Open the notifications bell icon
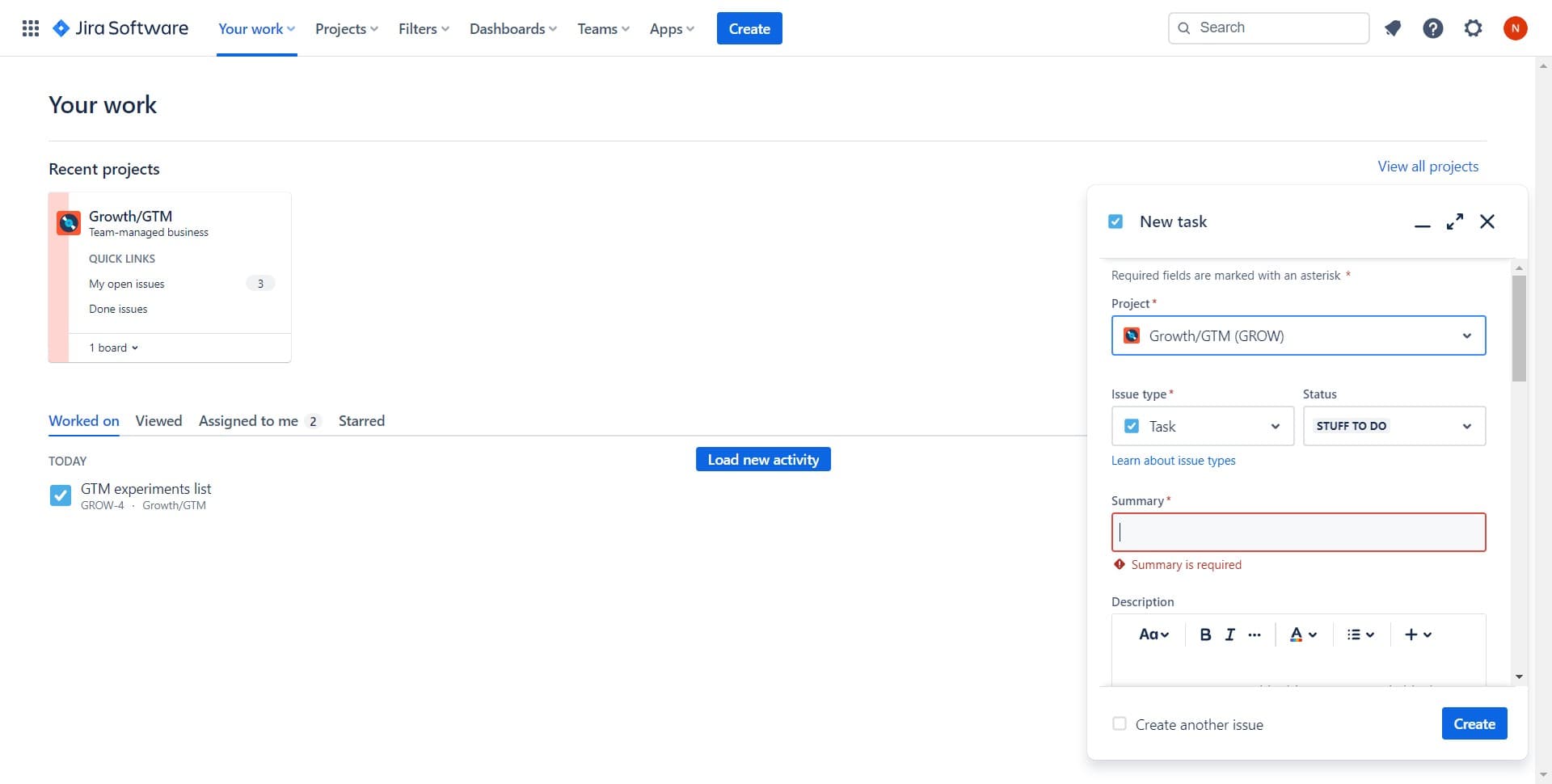The height and width of the screenshot is (784, 1552). pyautogui.click(x=1392, y=27)
